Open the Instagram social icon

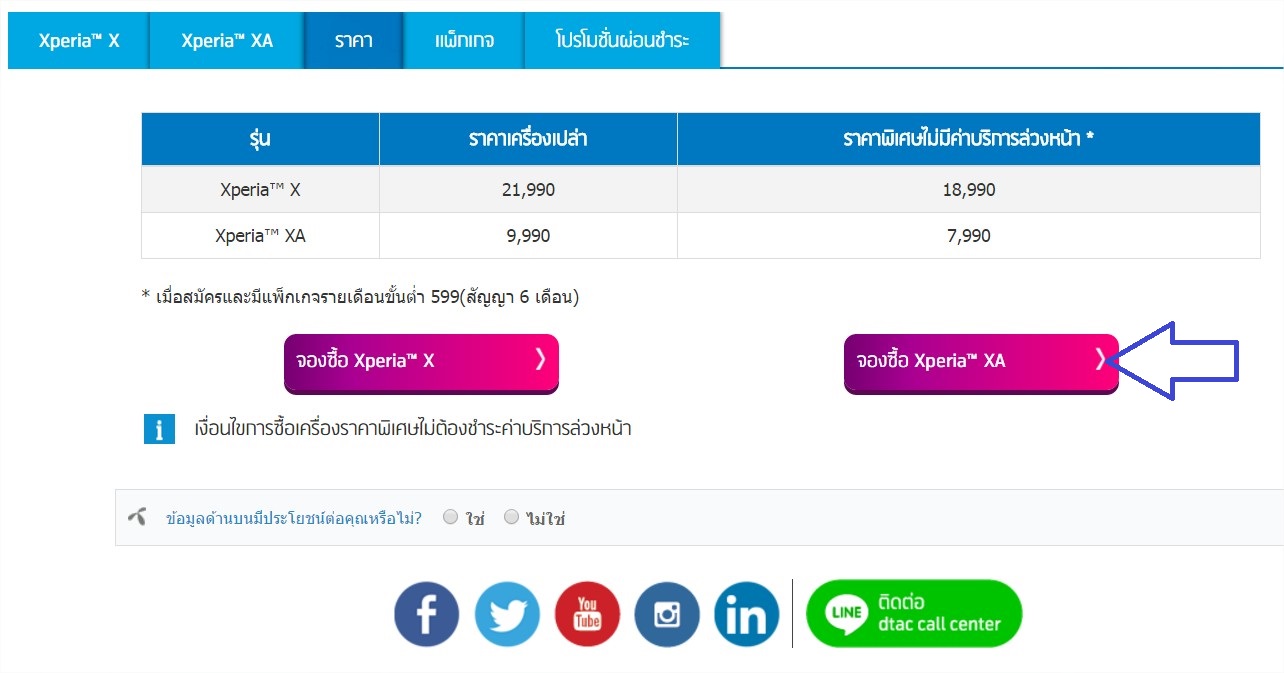coord(667,614)
